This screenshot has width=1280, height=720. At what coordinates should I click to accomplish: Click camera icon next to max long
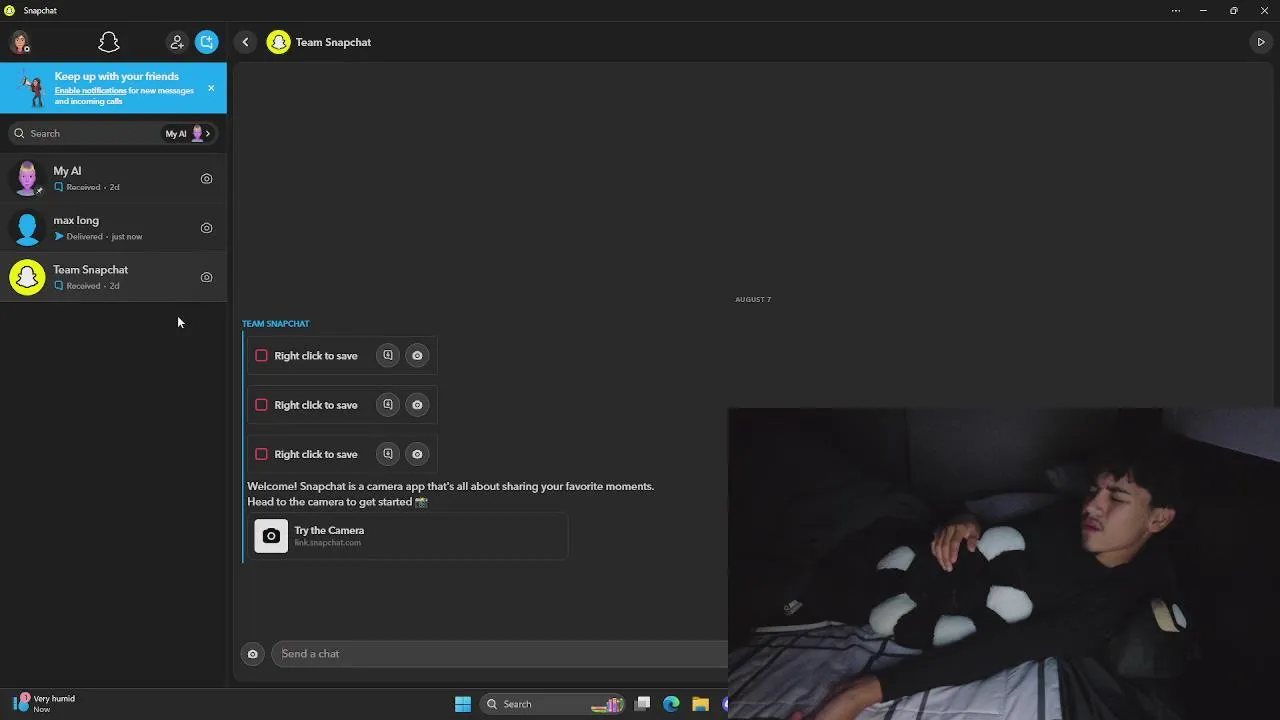point(206,228)
